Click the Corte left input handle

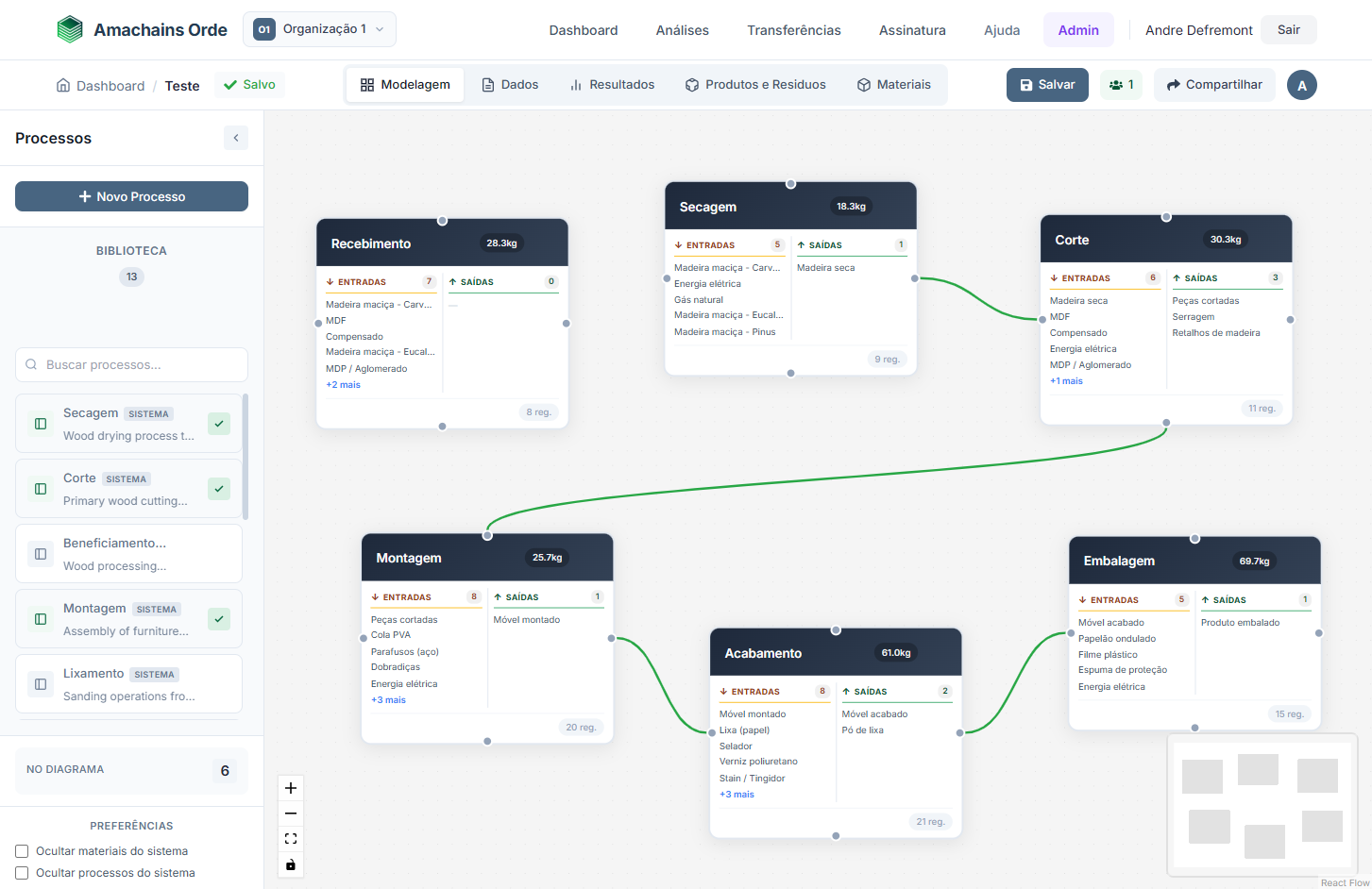1042,319
